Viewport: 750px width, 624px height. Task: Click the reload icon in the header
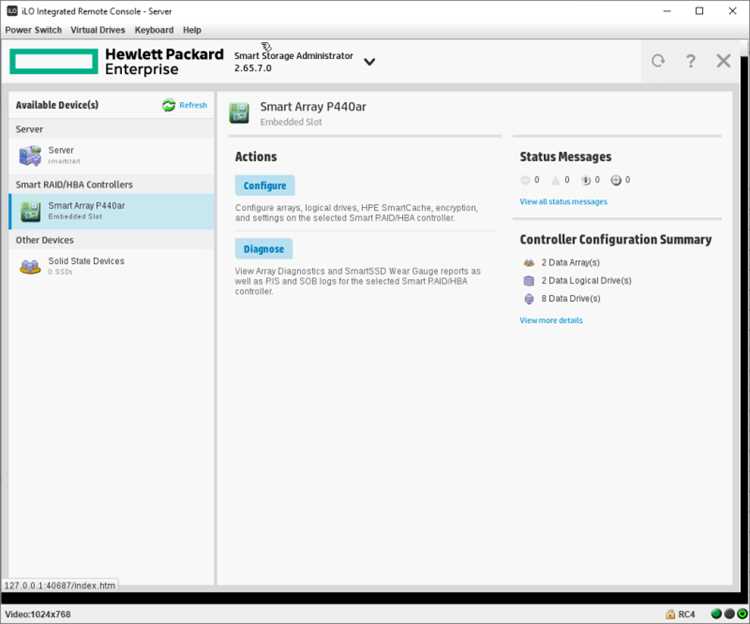point(658,61)
